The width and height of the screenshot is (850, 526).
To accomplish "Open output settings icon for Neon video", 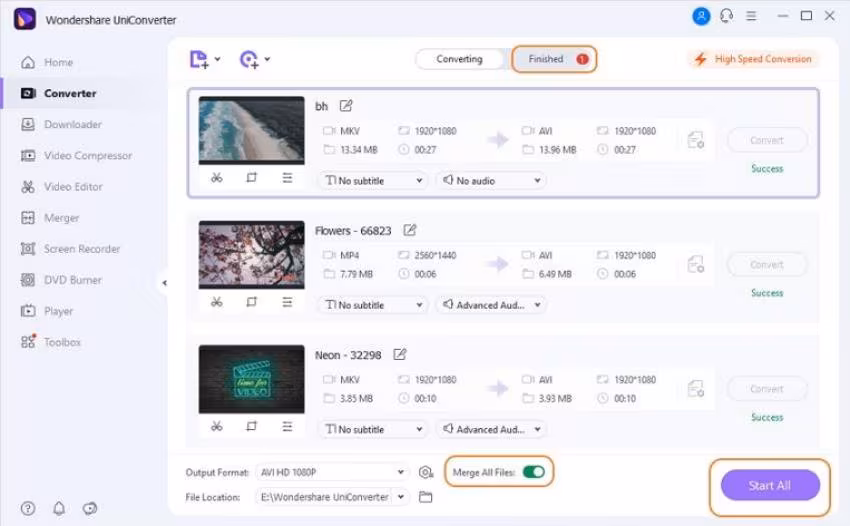I will click(x=696, y=388).
